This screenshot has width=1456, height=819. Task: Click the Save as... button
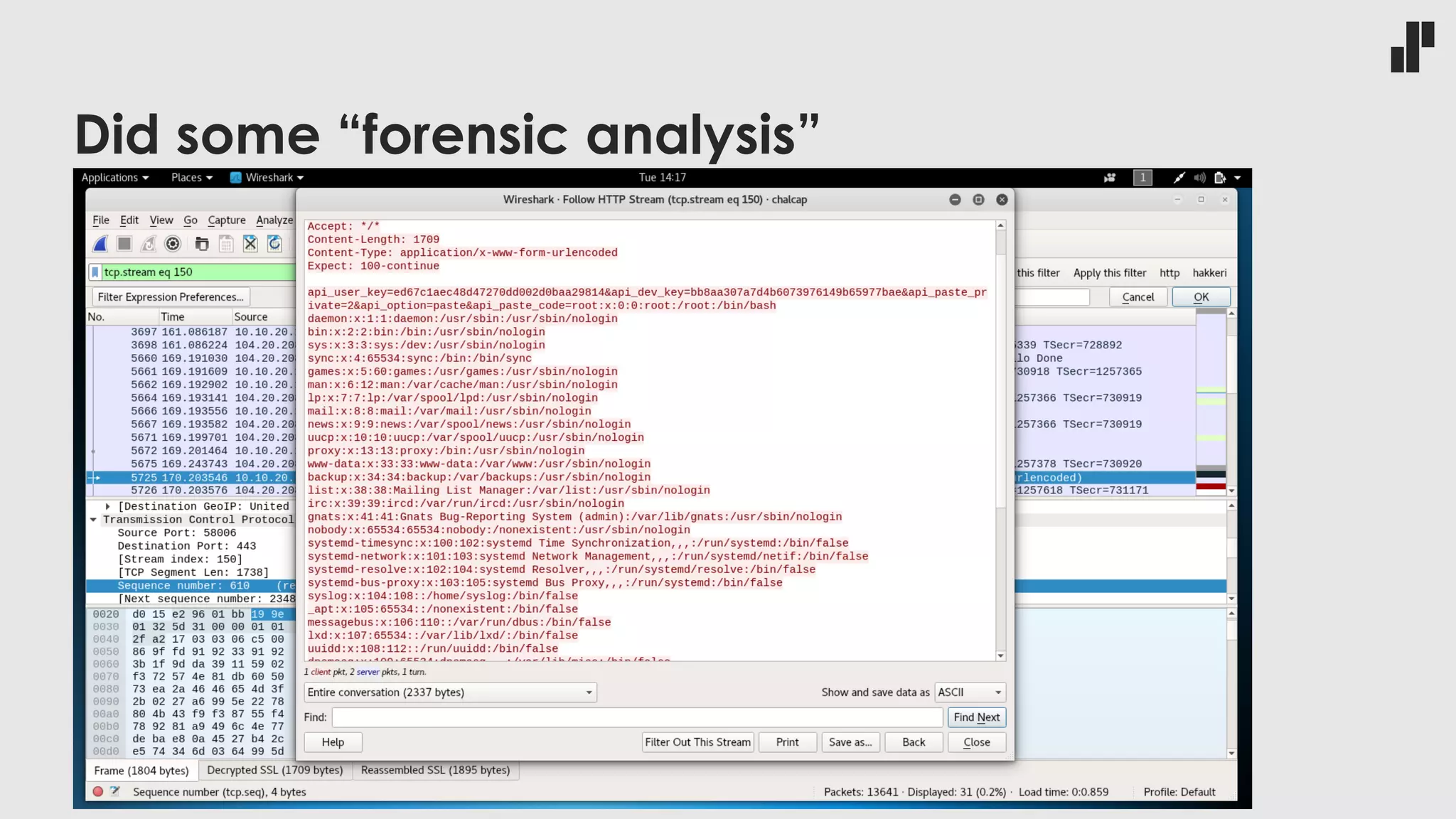[x=850, y=742]
